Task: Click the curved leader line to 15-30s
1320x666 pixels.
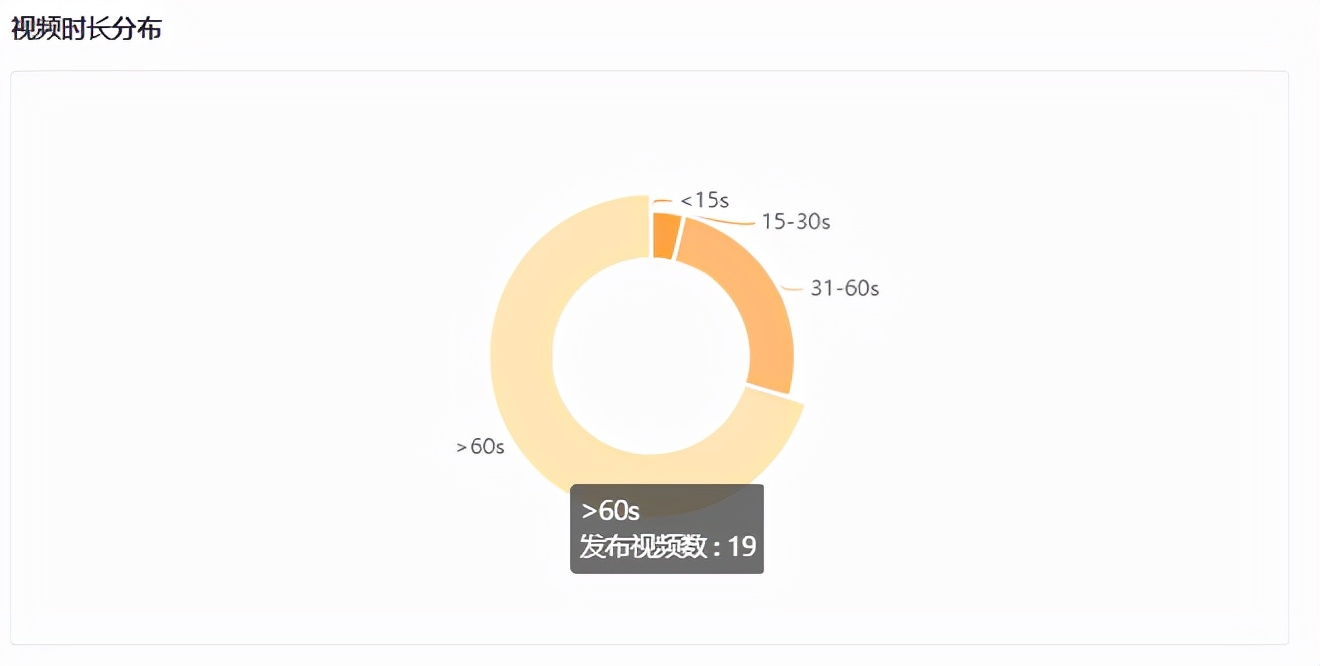Action: pyautogui.click(x=725, y=219)
